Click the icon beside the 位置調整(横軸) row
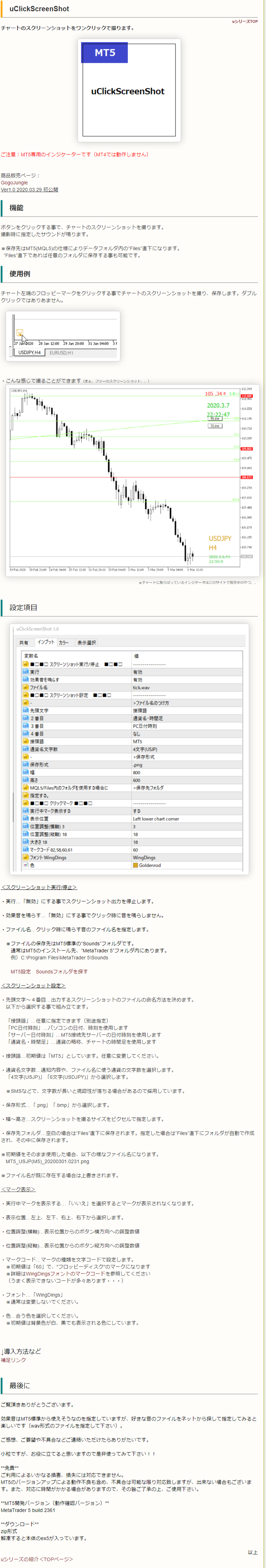Screen dimensions: 266x1568 tap(26, 827)
